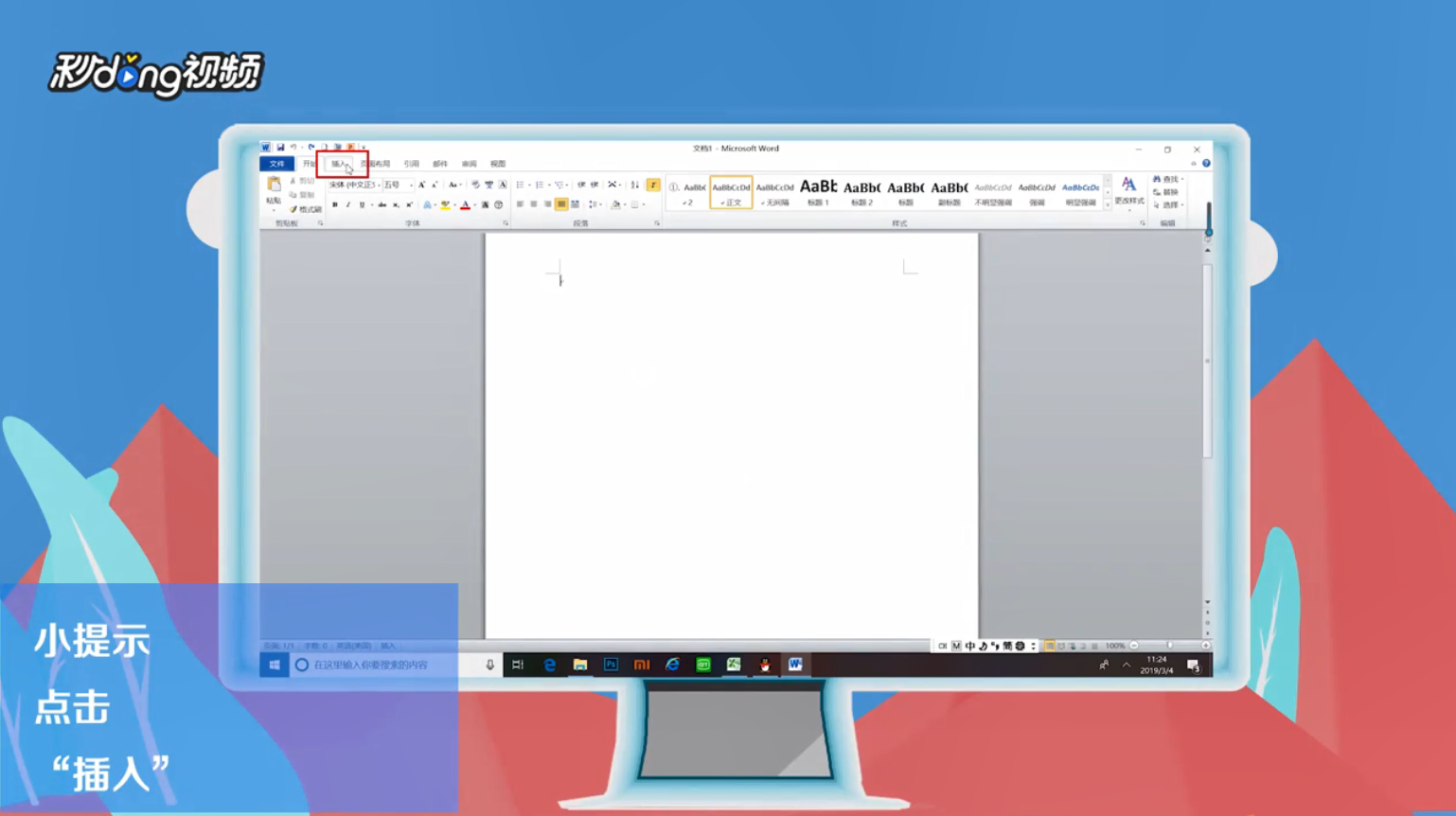The height and width of the screenshot is (816, 1456).
Task: Open the Change Case Aa dropdown
Action: pos(454,185)
